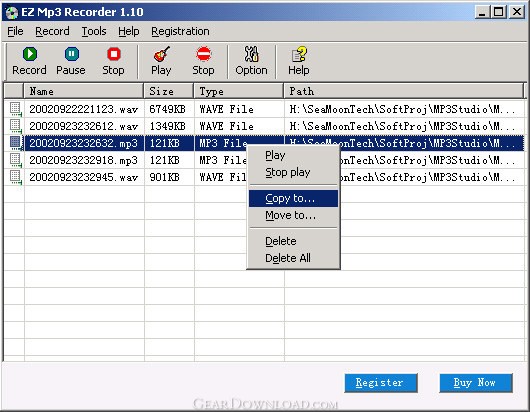This screenshot has width=530, height=412.
Task: Pause recording with the teal Pause icon
Action: 72,54
